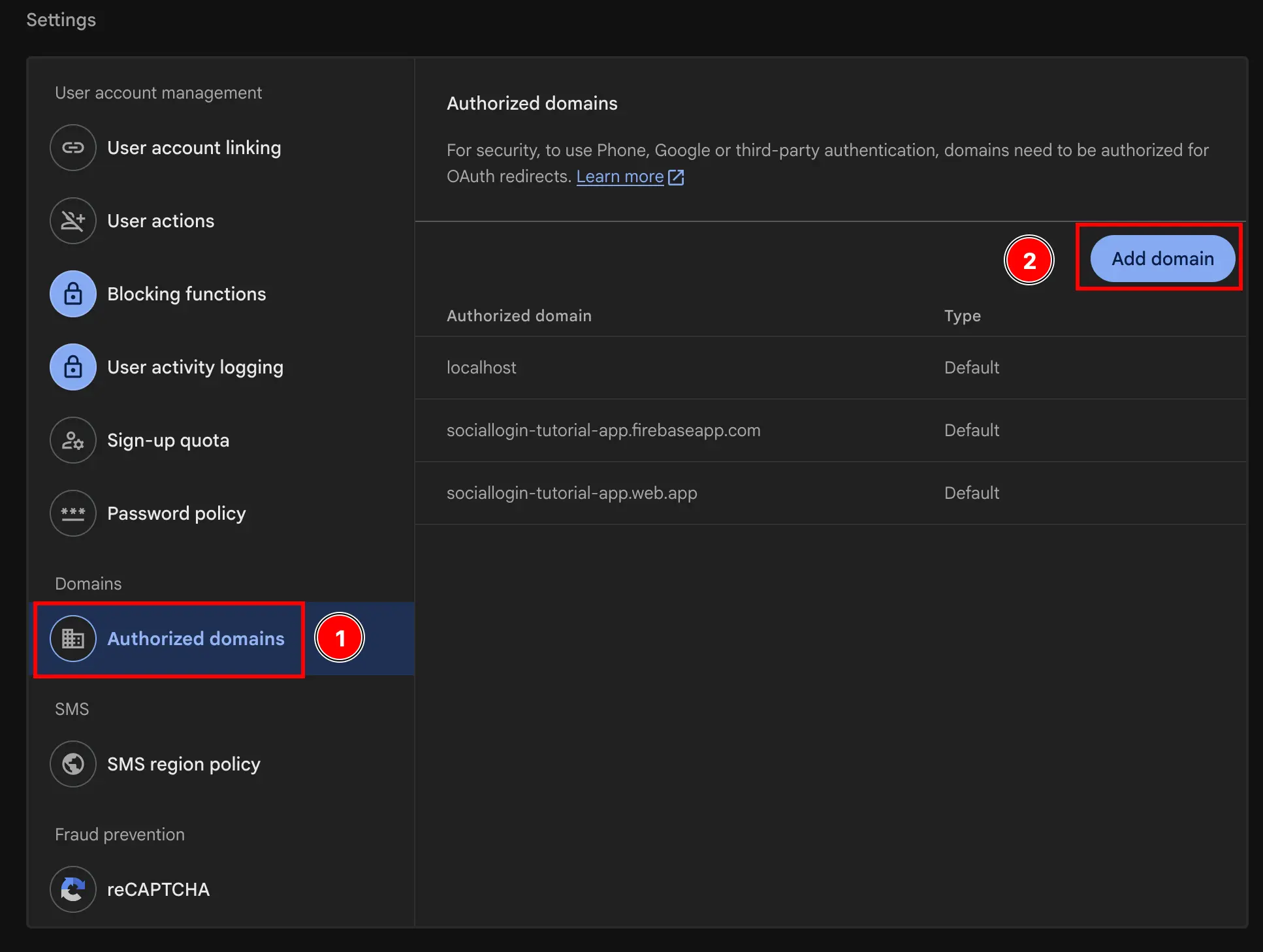Viewport: 1263px width, 952px height.
Task: Select the sociallogin-tutorial-app.firebaseapp.com row
Action: tap(603, 430)
